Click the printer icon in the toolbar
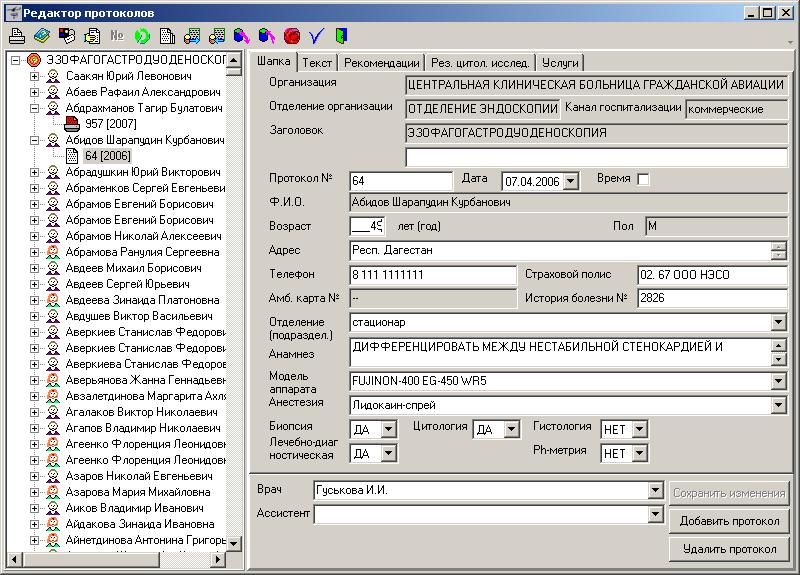Viewport: 800px width, 575px height. pos(17,36)
